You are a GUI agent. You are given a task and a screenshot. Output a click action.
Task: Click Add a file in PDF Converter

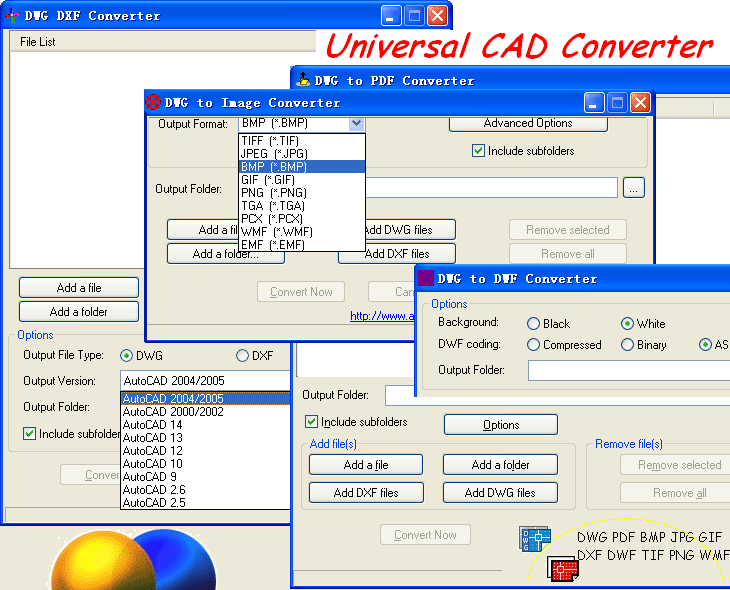366,465
